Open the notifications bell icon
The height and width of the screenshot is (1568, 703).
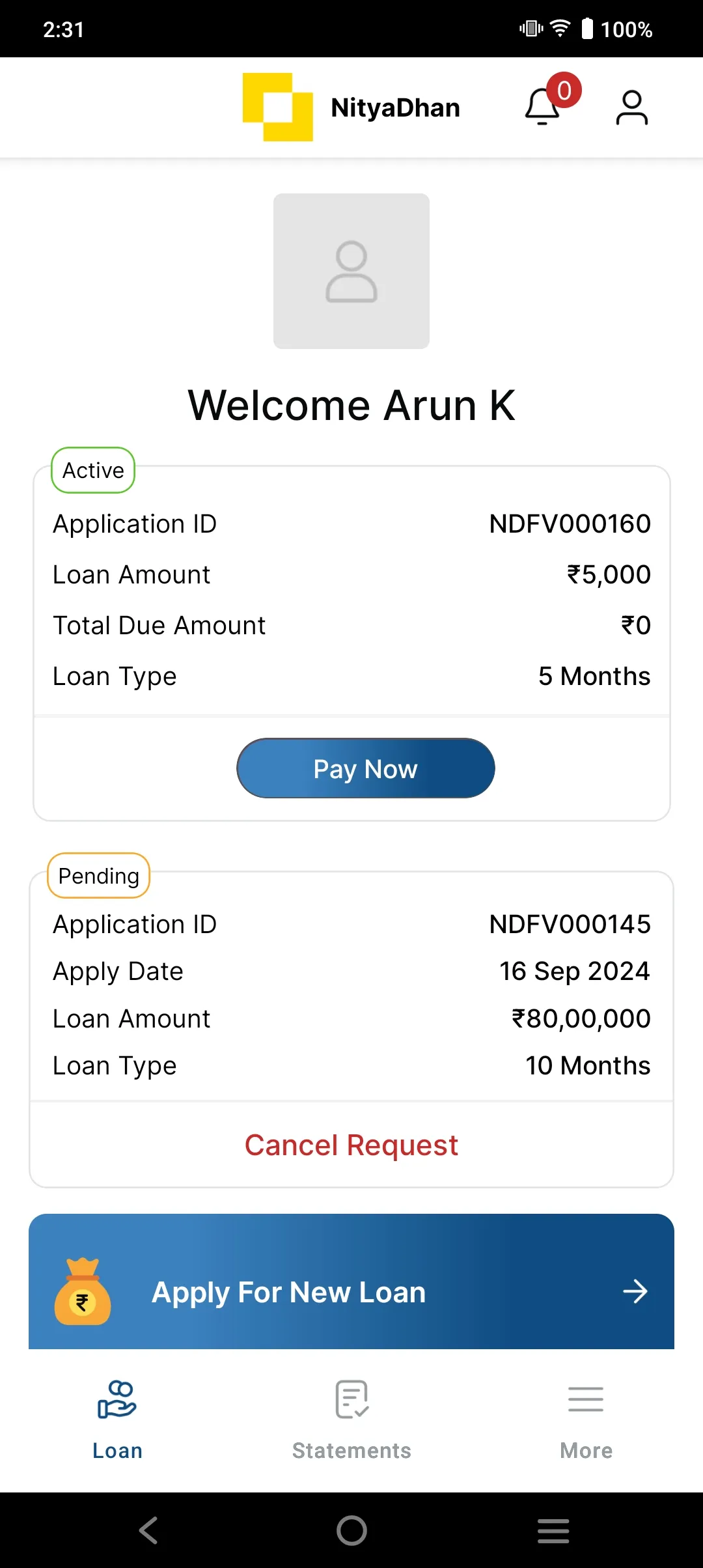pos(542,107)
